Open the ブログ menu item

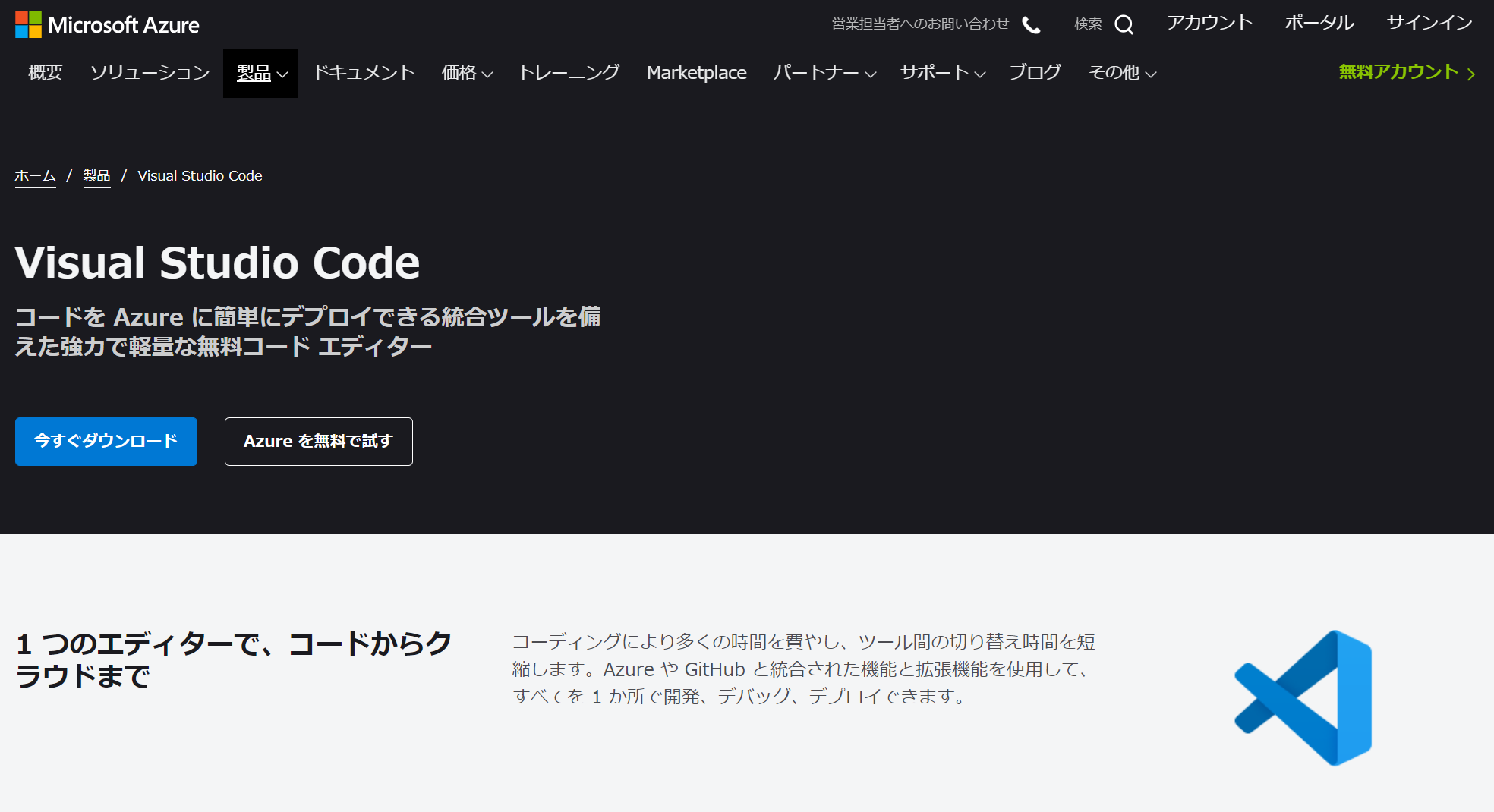tap(1035, 73)
